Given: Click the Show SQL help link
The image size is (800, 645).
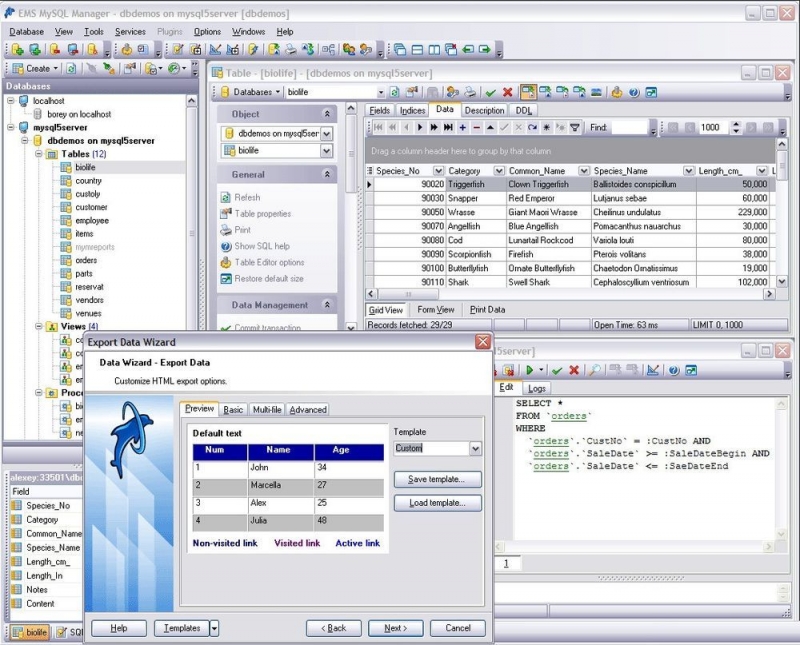Looking at the screenshot, I should point(262,246).
